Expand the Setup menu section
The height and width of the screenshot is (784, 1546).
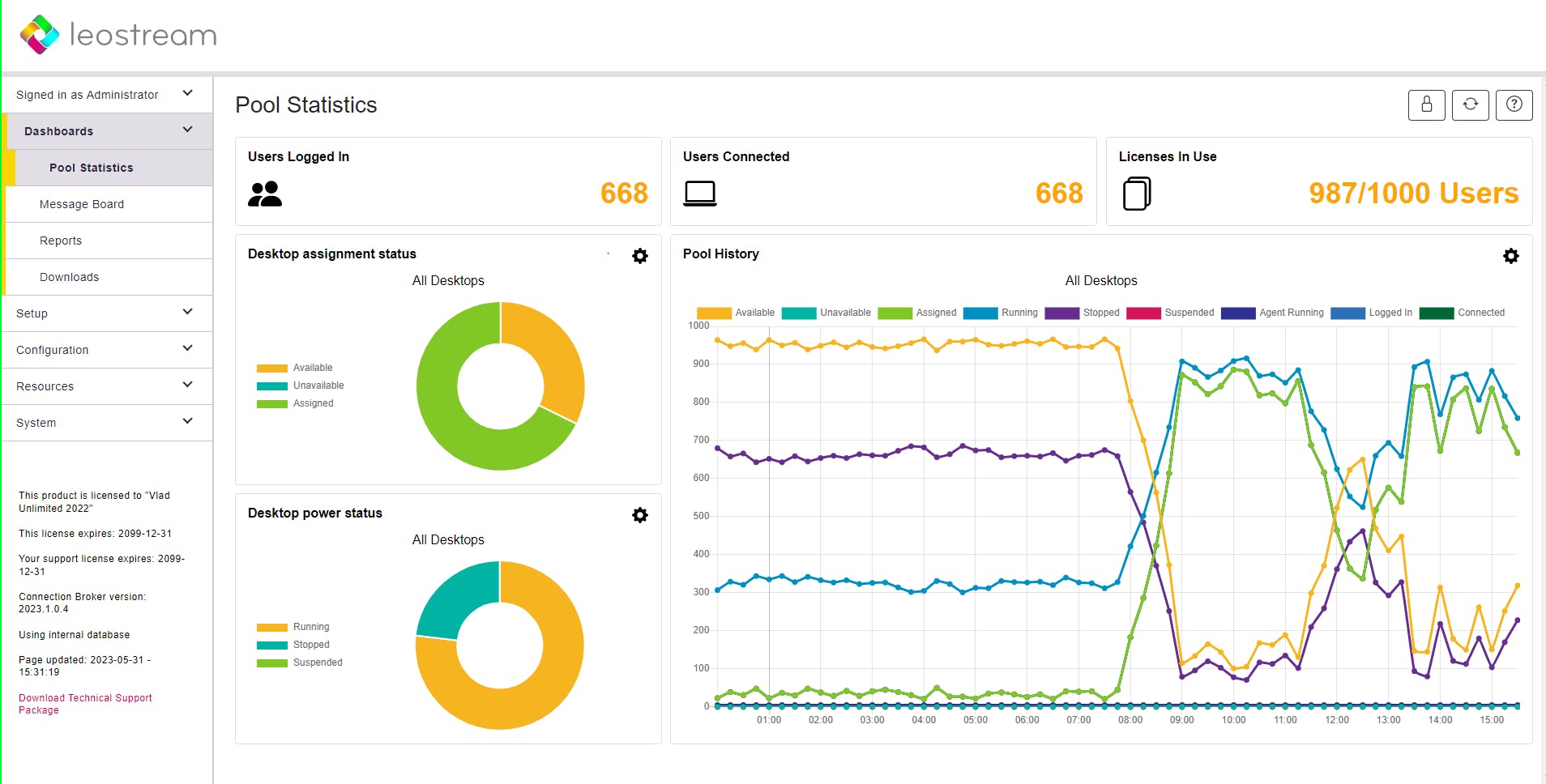tap(105, 313)
